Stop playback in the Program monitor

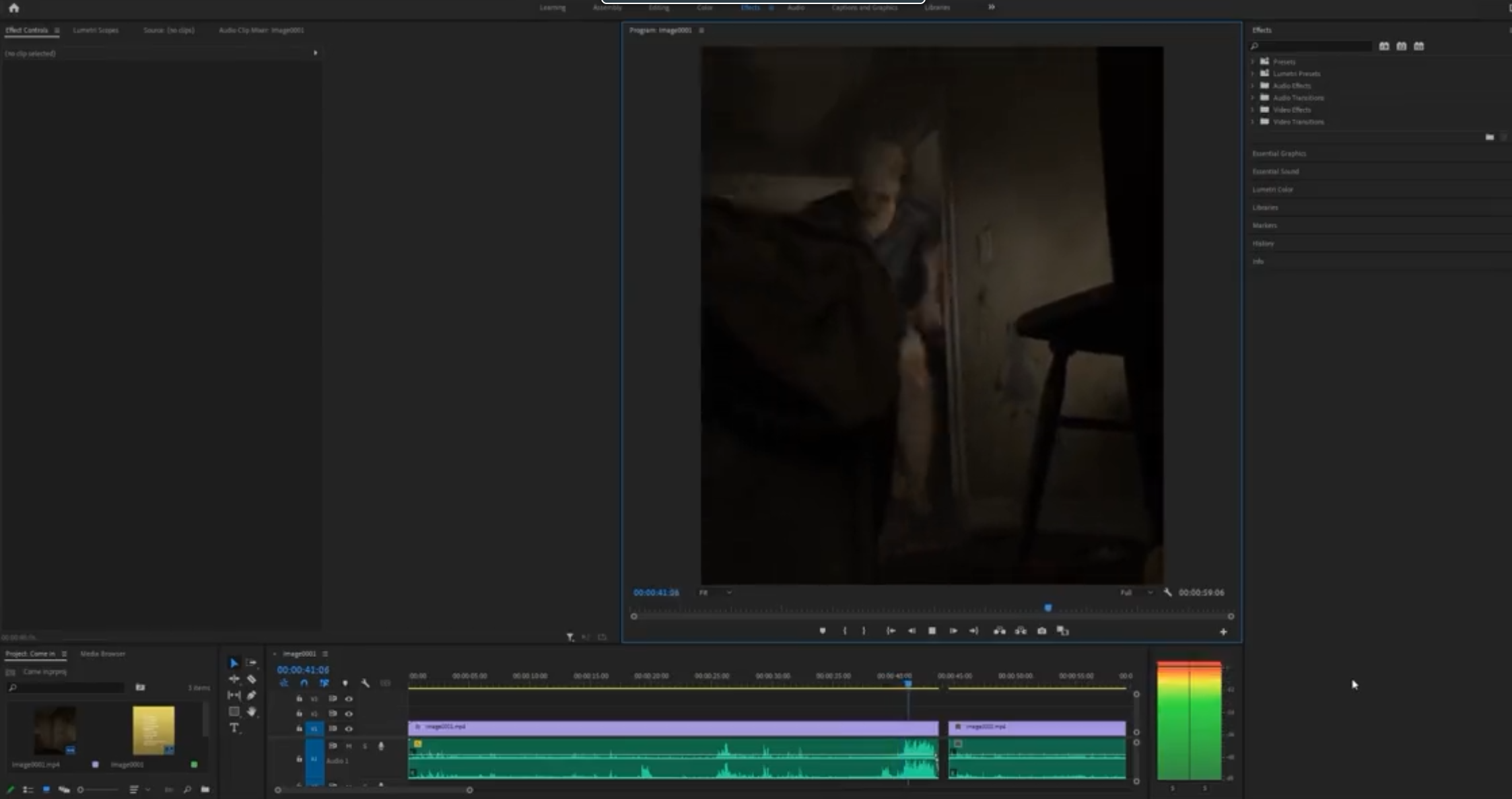click(x=932, y=631)
